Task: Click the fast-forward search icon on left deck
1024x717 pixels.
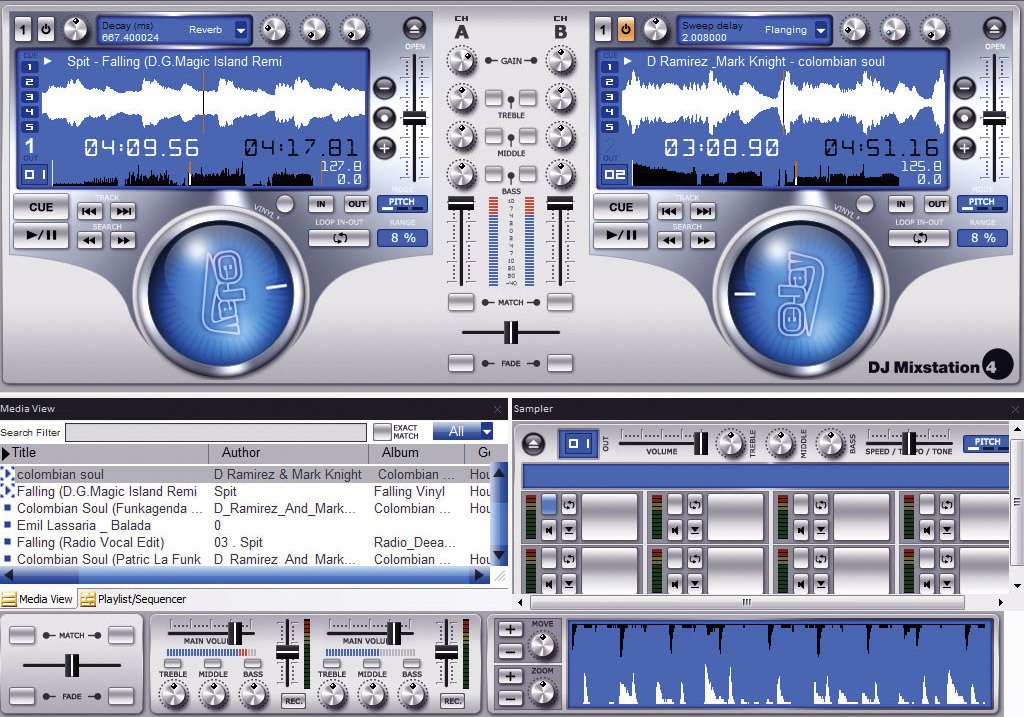Action: 122,238
